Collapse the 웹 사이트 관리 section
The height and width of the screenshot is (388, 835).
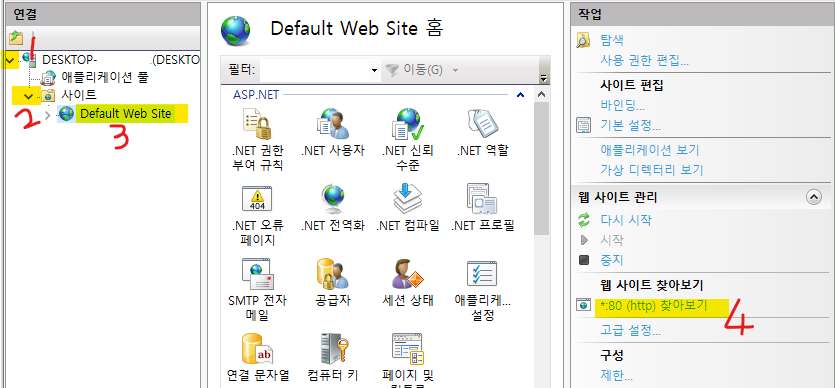pyautogui.click(x=814, y=197)
